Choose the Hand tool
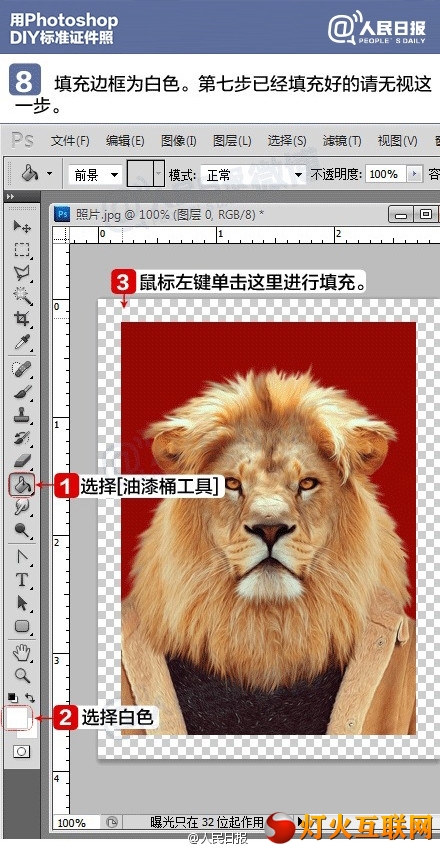 click(x=22, y=653)
